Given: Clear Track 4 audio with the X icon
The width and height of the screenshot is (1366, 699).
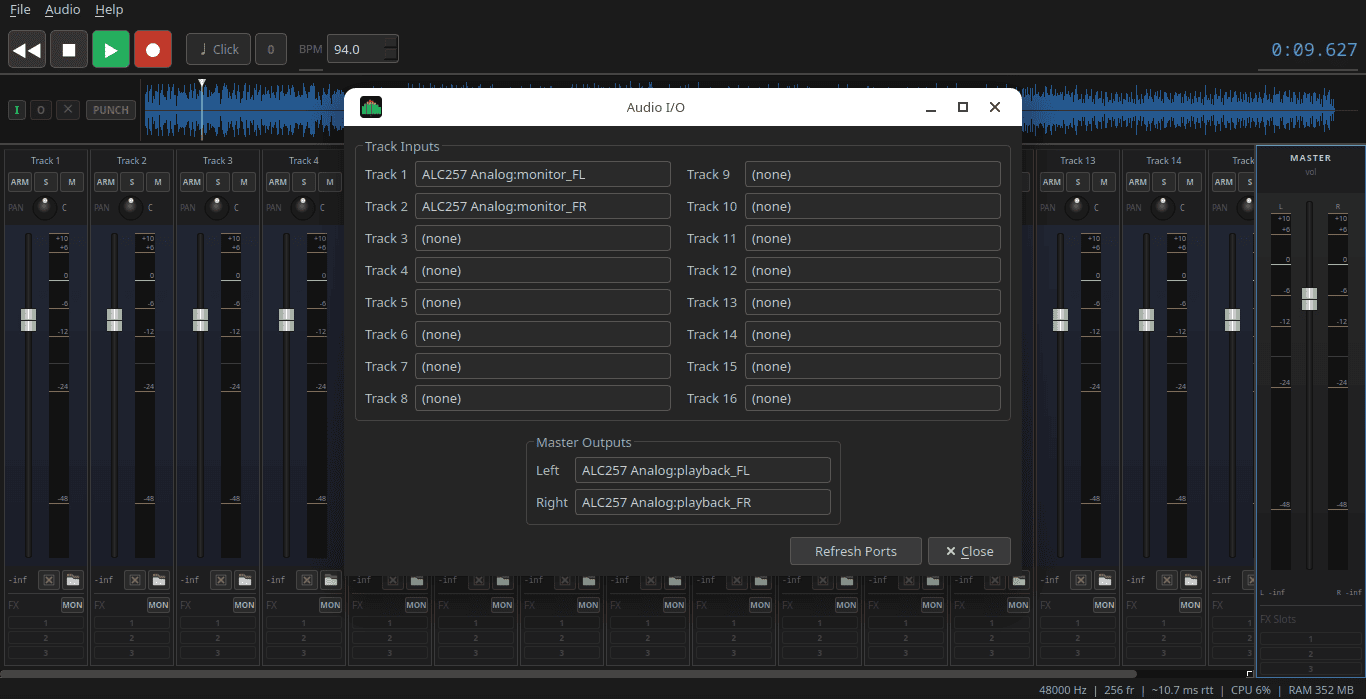Looking at the screenshot, I should point(306,580).
